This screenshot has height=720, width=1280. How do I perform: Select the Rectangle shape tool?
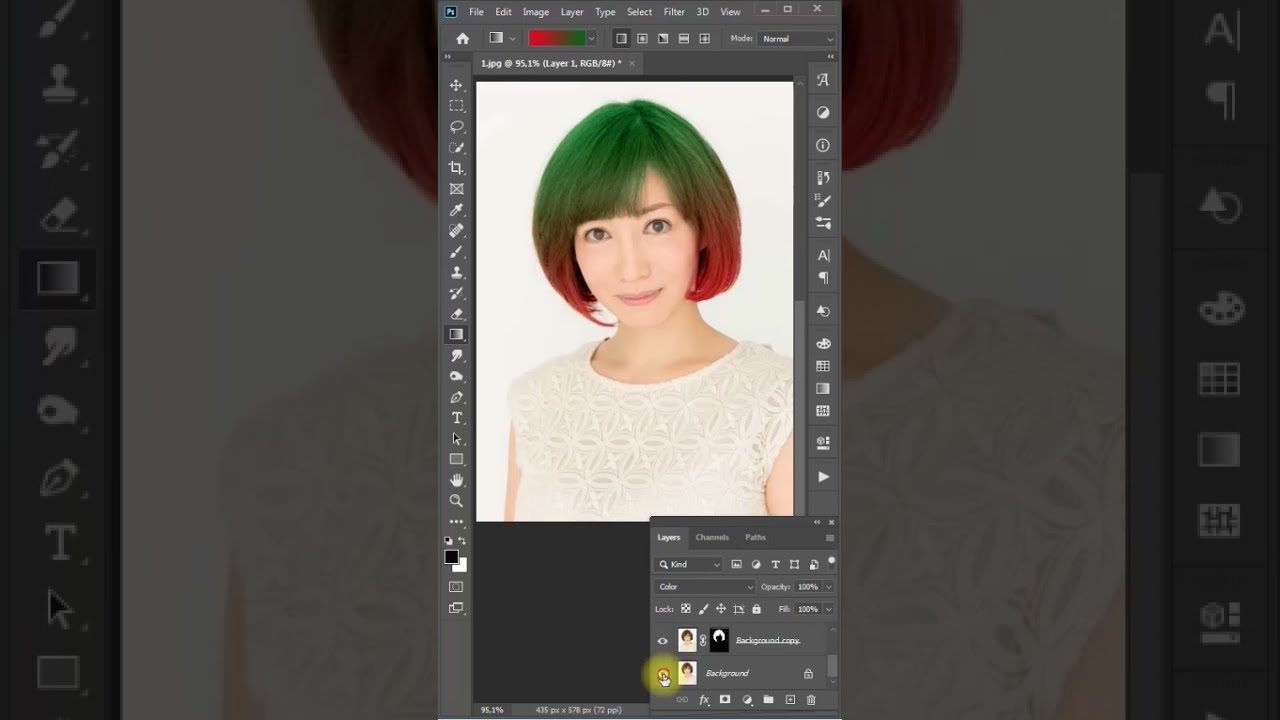[x=456, y=460]
